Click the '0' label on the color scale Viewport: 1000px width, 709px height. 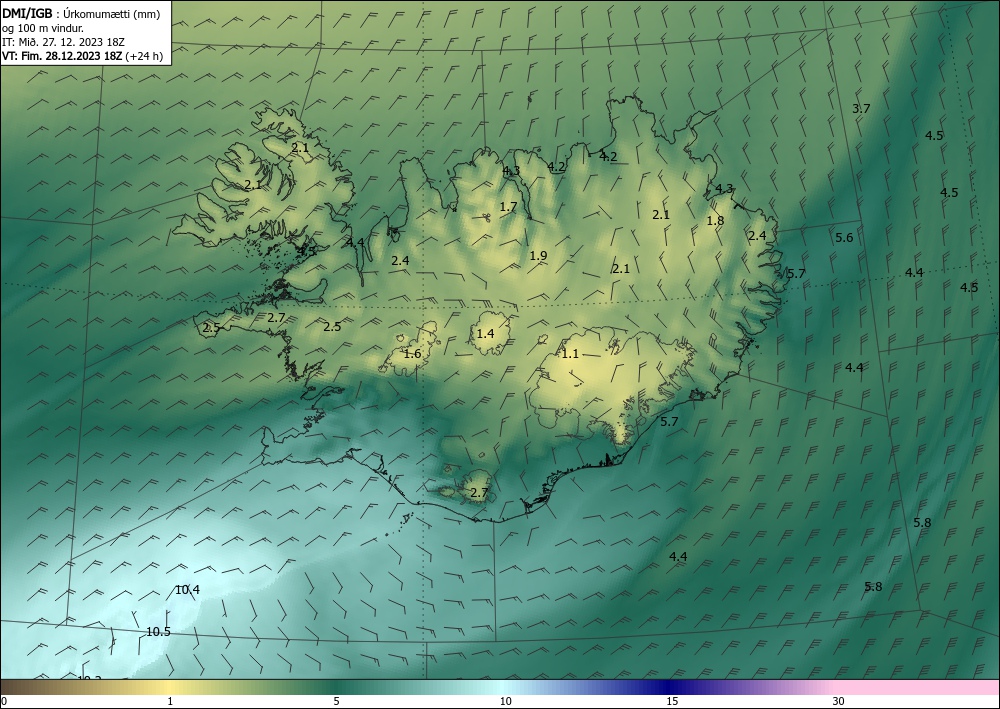pos(4,701)
